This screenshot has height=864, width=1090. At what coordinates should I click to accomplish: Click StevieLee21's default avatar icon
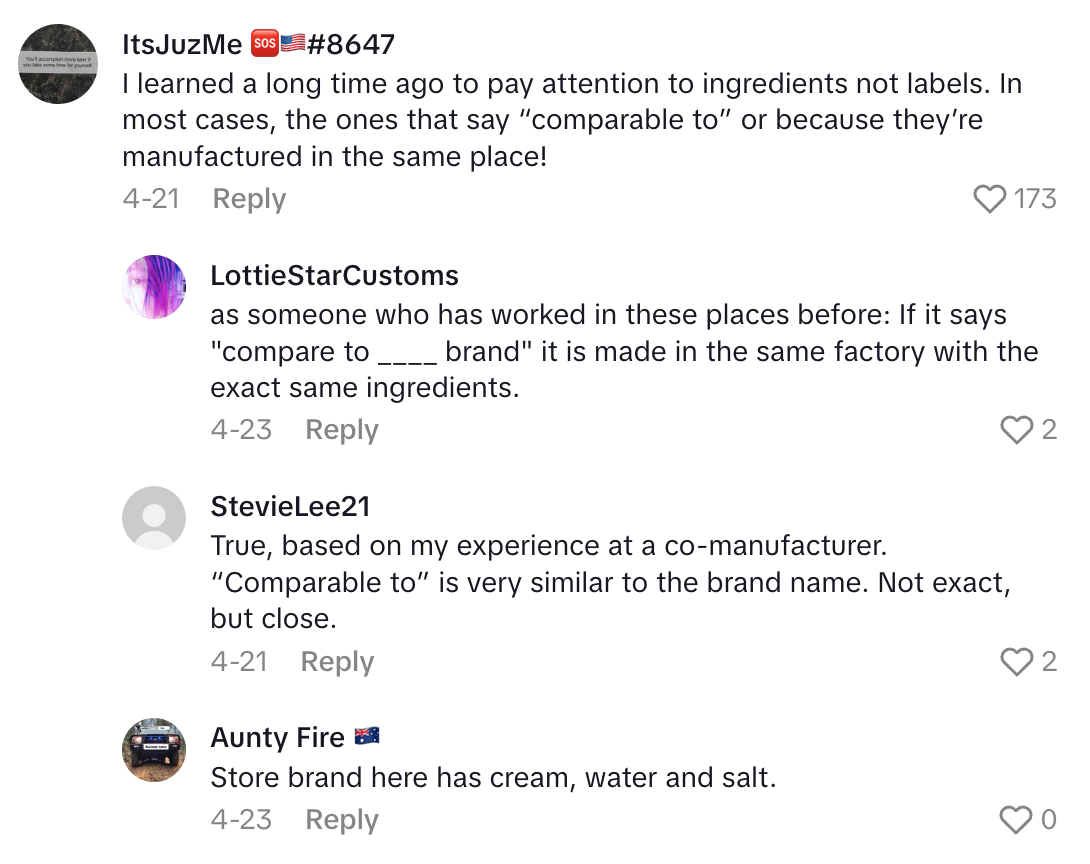(154, 517)
